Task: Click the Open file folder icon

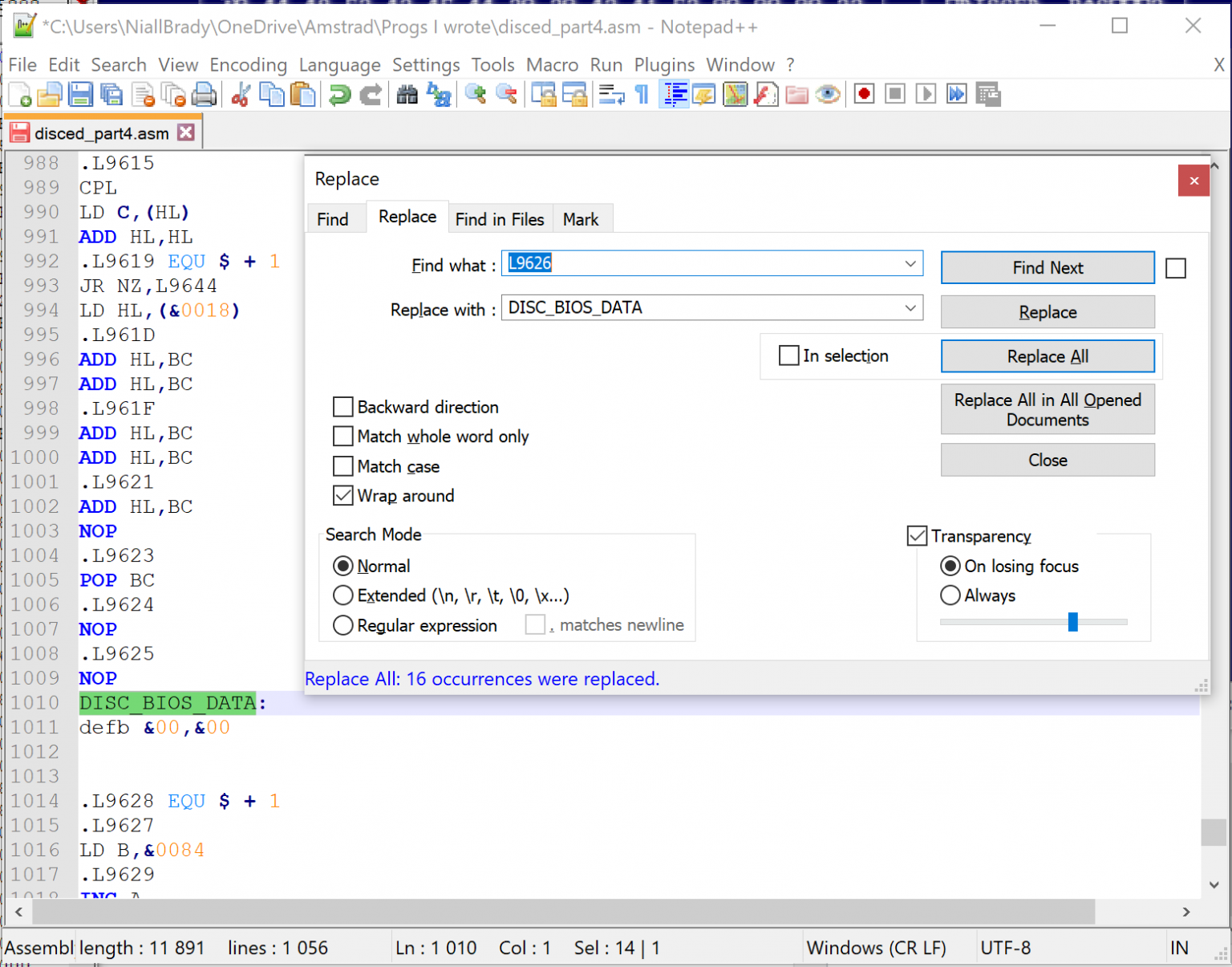Action: [49, 95]
